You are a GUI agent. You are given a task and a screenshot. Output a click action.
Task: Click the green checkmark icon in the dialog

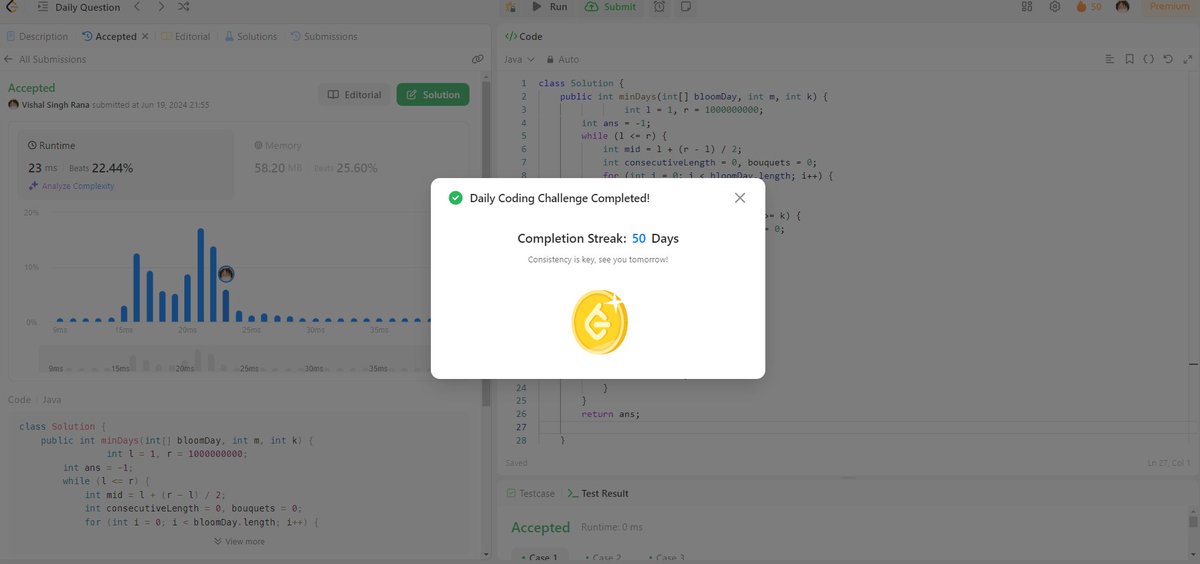pos(456,198)
